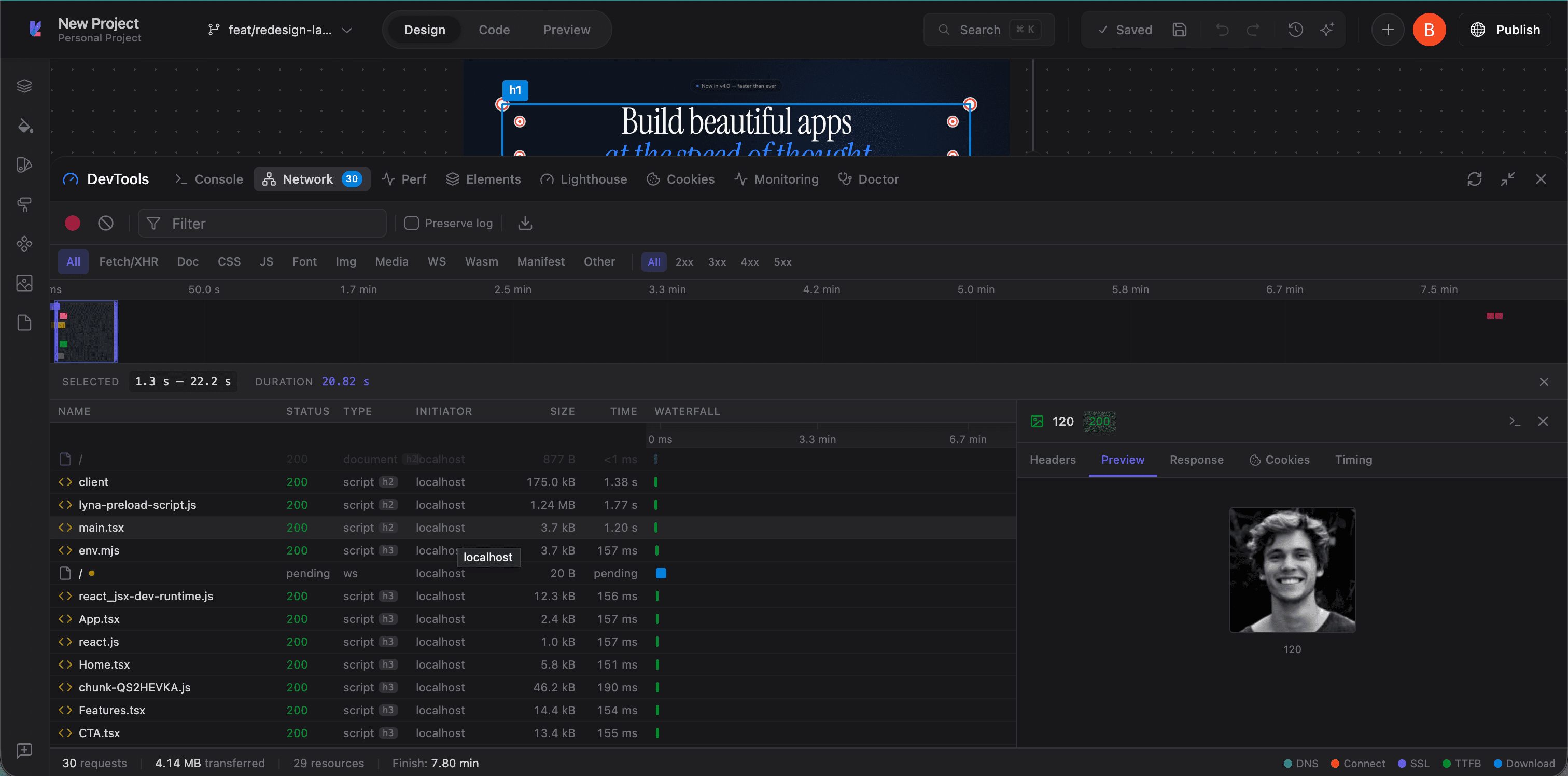This screenshot has width=1568, height=776.
Task: Open the components panel in the sidebar
Action: pyautogui.click(x=24, y=244)
